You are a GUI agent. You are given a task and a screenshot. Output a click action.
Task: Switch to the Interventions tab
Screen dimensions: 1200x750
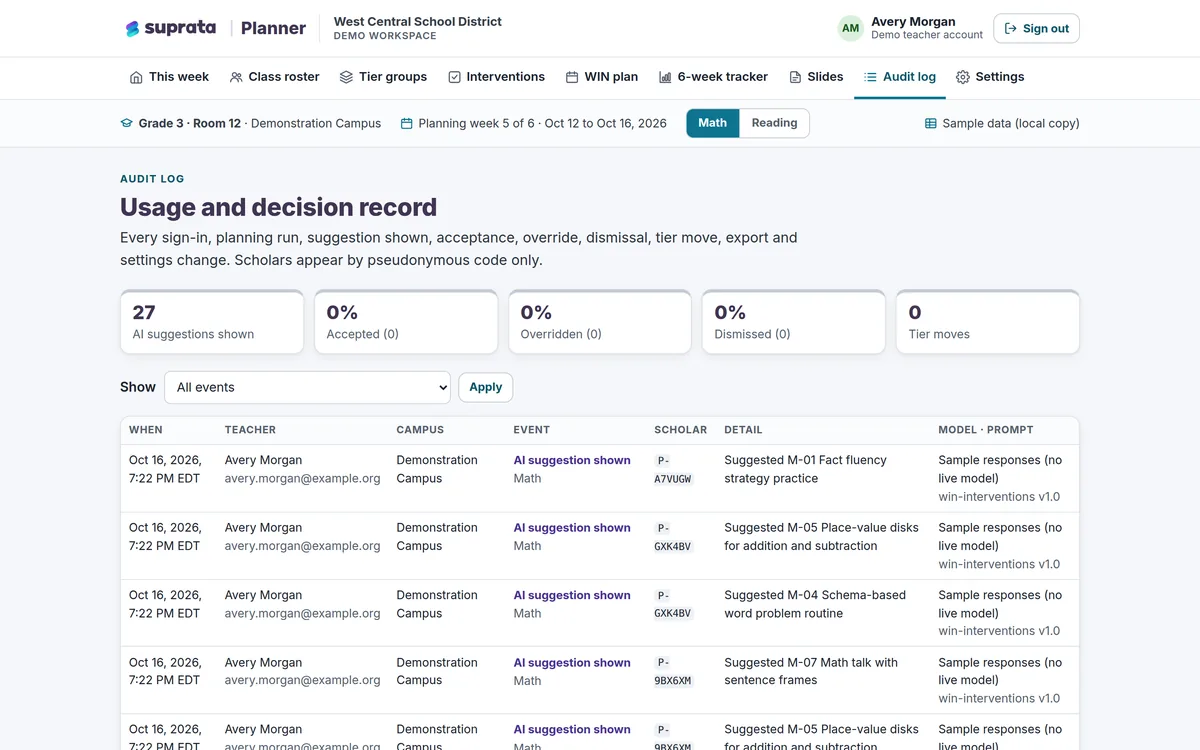(496, 77)
